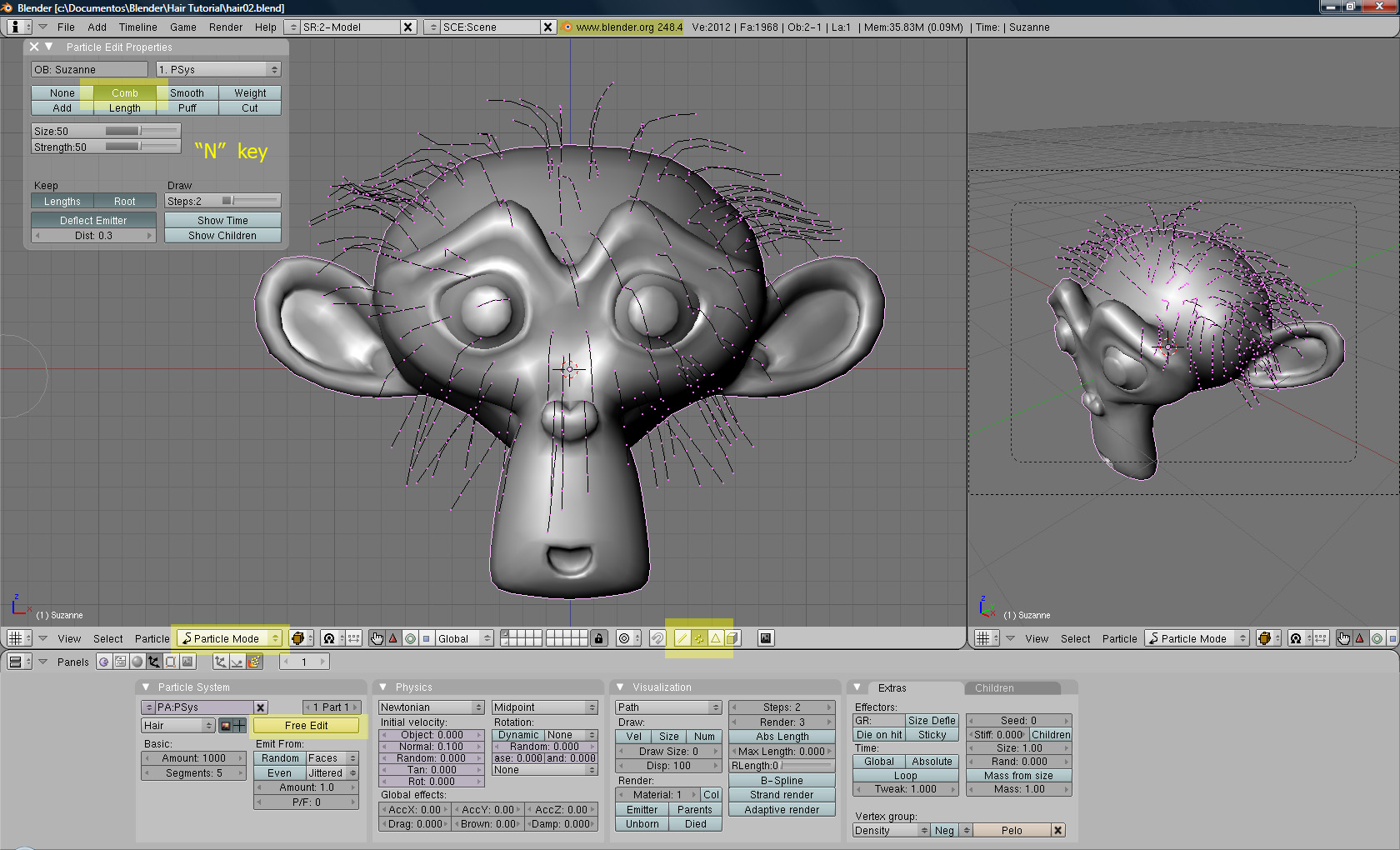Select the scale manipulator blue square
1400x850 pixels.
click(x=426, y=638)
